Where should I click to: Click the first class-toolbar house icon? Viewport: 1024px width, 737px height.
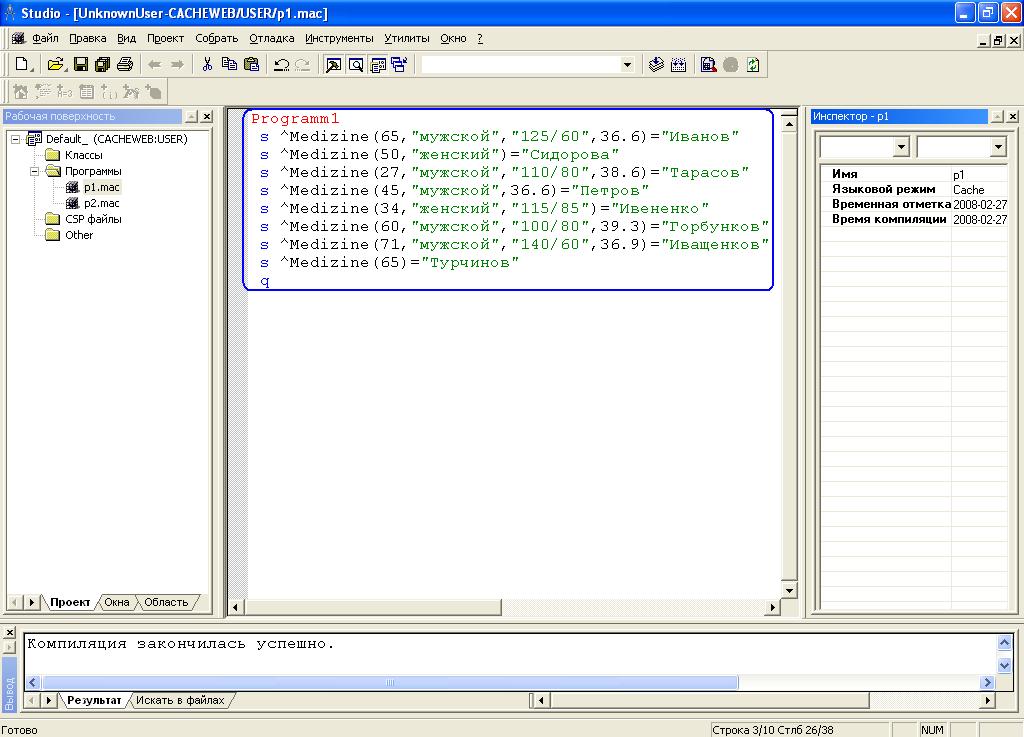point(20,92)
